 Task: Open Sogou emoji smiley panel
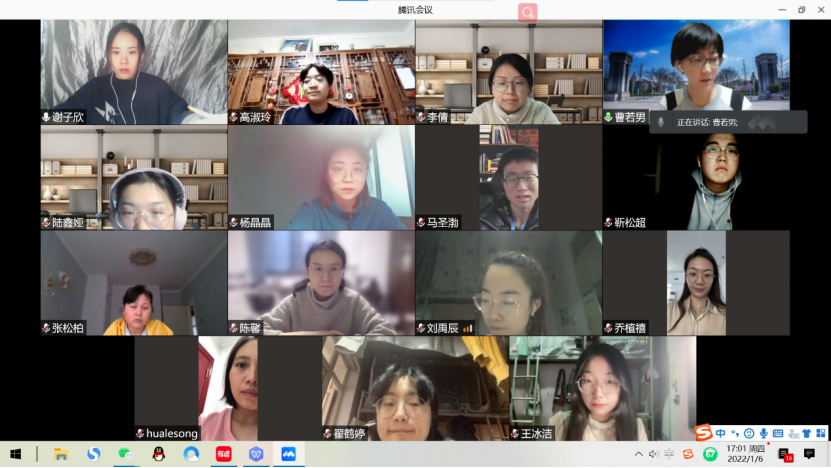749,433
